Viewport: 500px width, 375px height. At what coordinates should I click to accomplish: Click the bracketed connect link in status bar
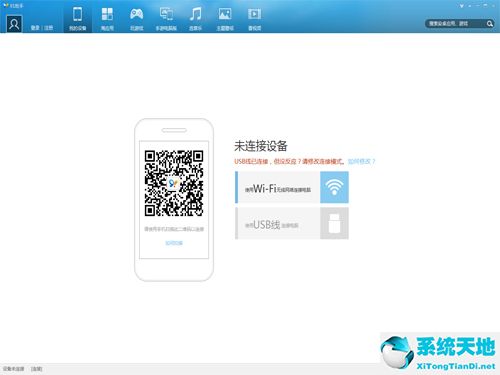click(36, 369)
